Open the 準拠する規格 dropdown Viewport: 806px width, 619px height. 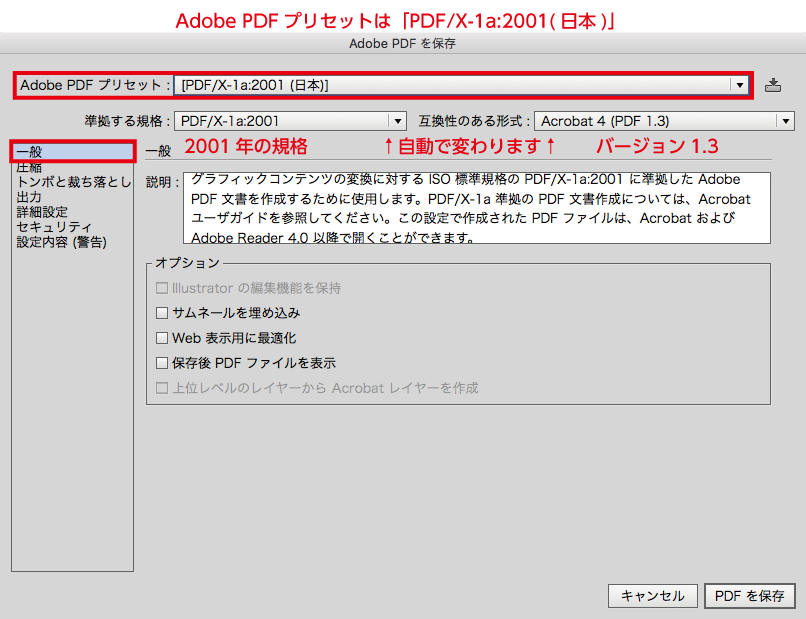[x=290, y=121]
